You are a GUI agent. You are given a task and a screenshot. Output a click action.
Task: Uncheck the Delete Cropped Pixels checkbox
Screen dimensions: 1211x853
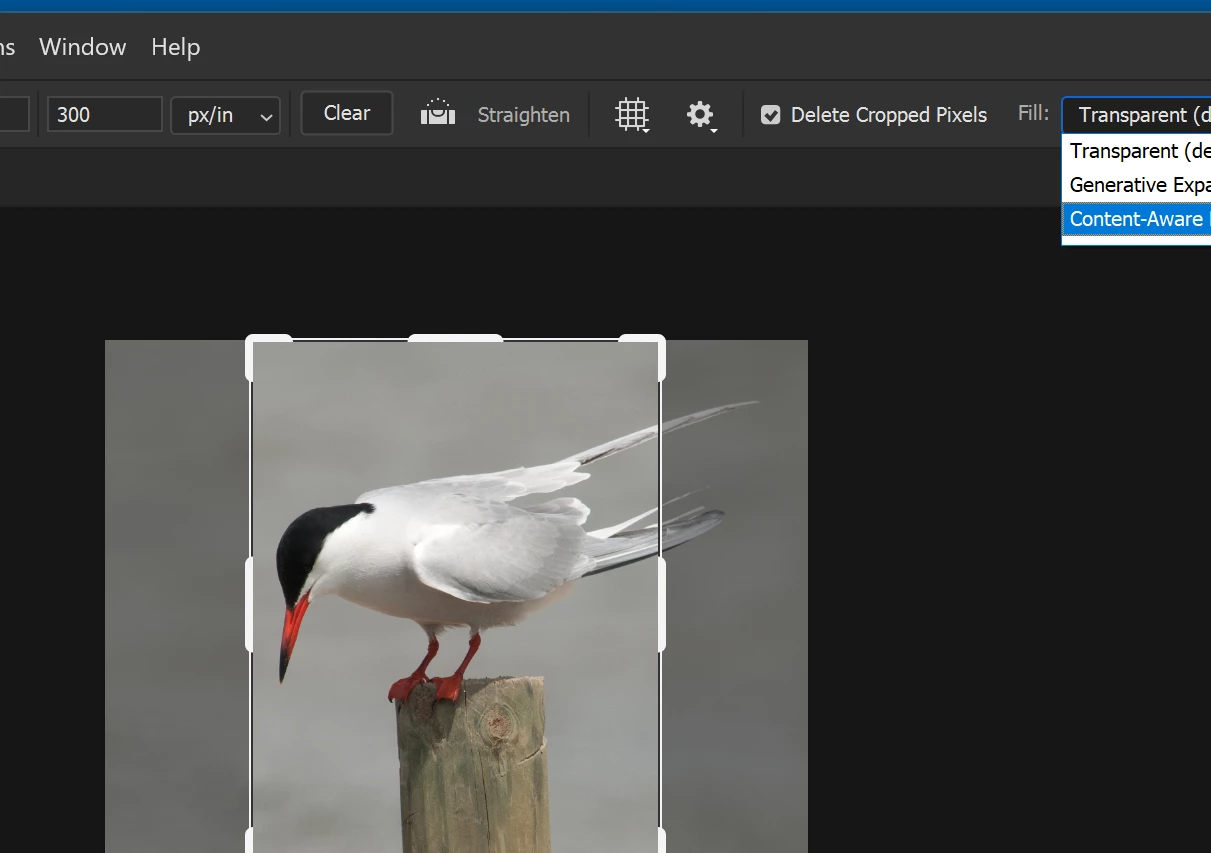click(x=770, y=115)
